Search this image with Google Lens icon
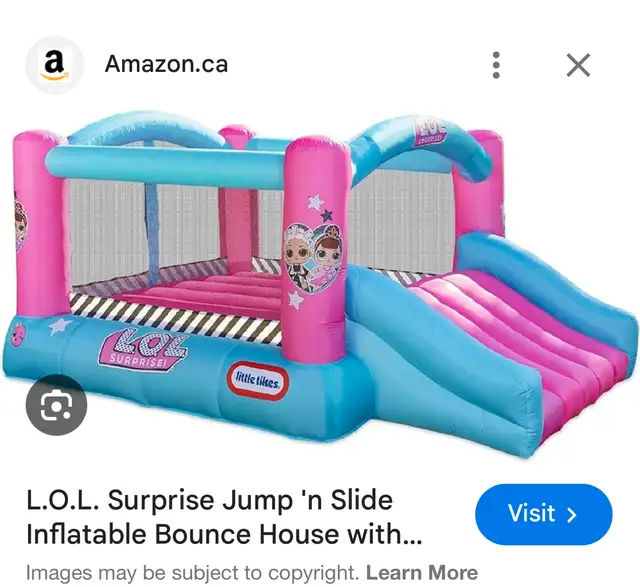 coord(56,405)
